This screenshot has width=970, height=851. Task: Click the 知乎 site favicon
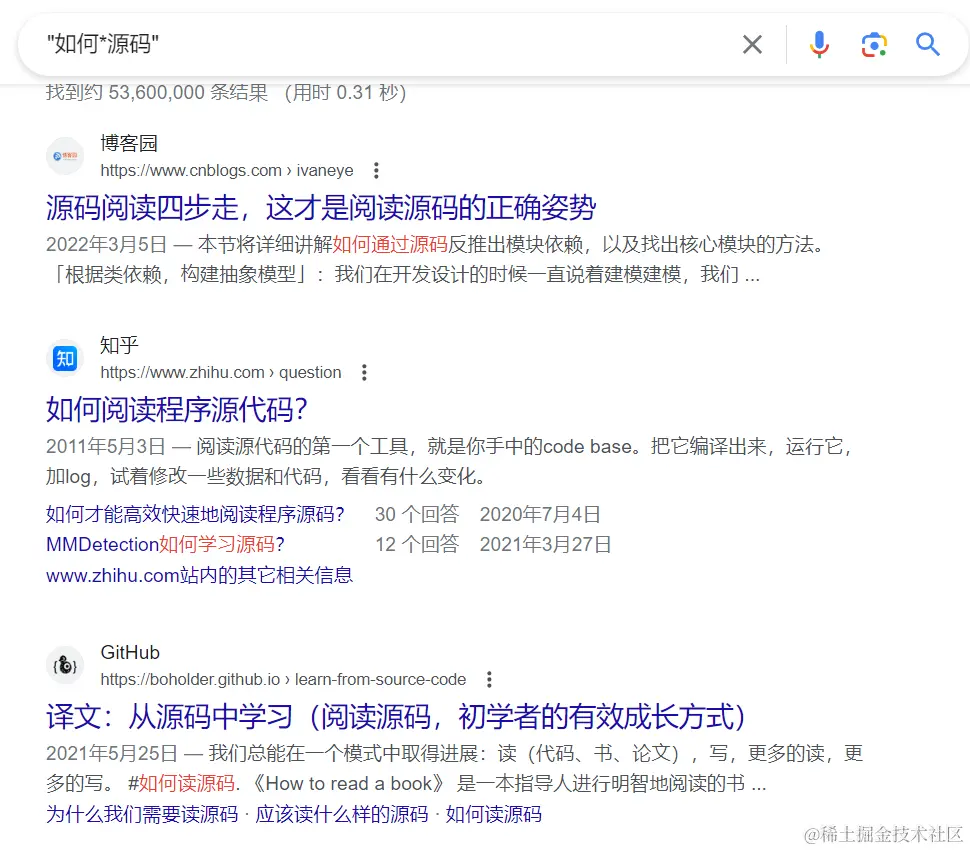[x=64, y=359]
